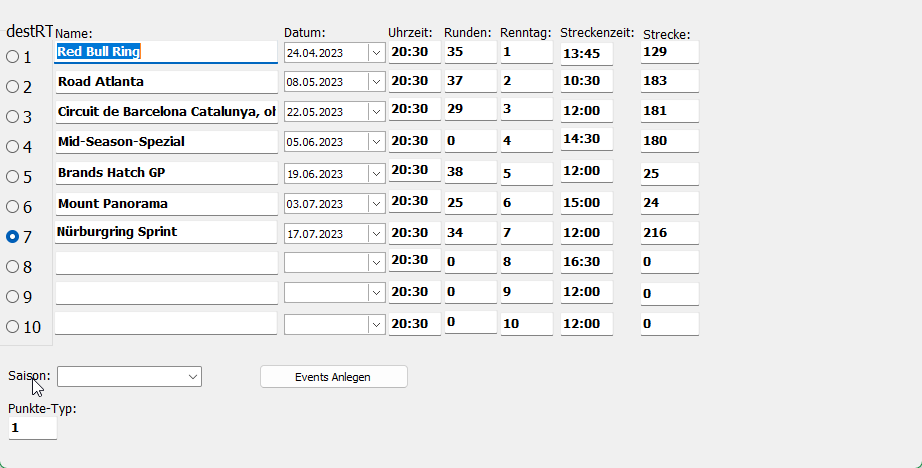Select radio button 1 under destRT

coord(13,57)
